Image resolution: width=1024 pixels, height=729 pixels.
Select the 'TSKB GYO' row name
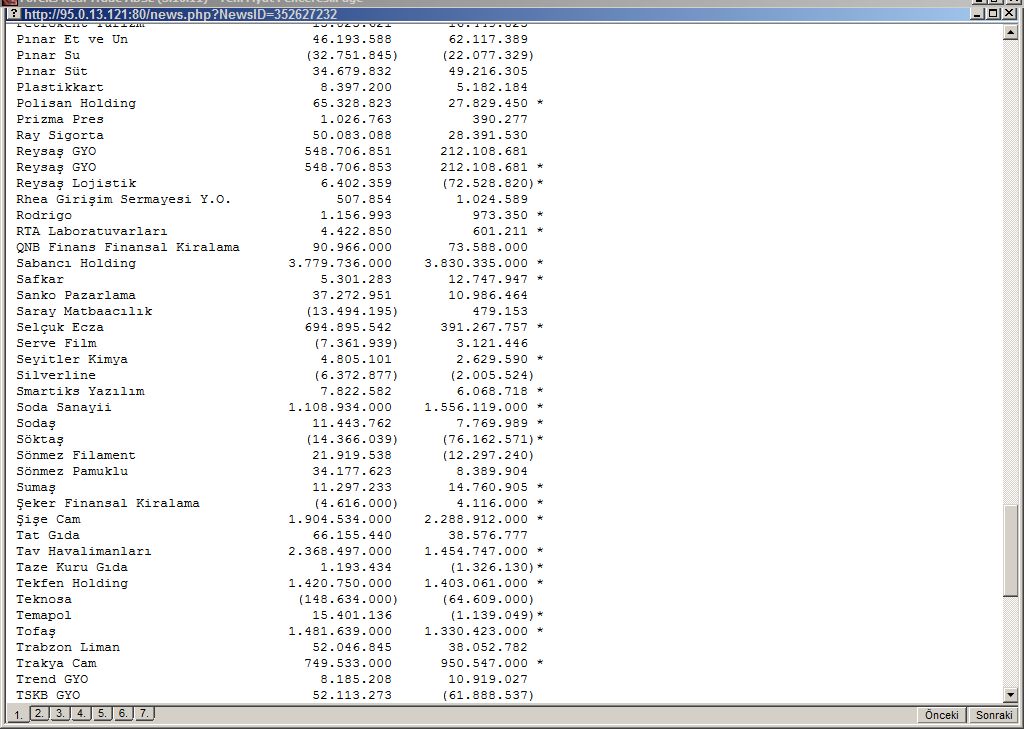tap(48, 696)
